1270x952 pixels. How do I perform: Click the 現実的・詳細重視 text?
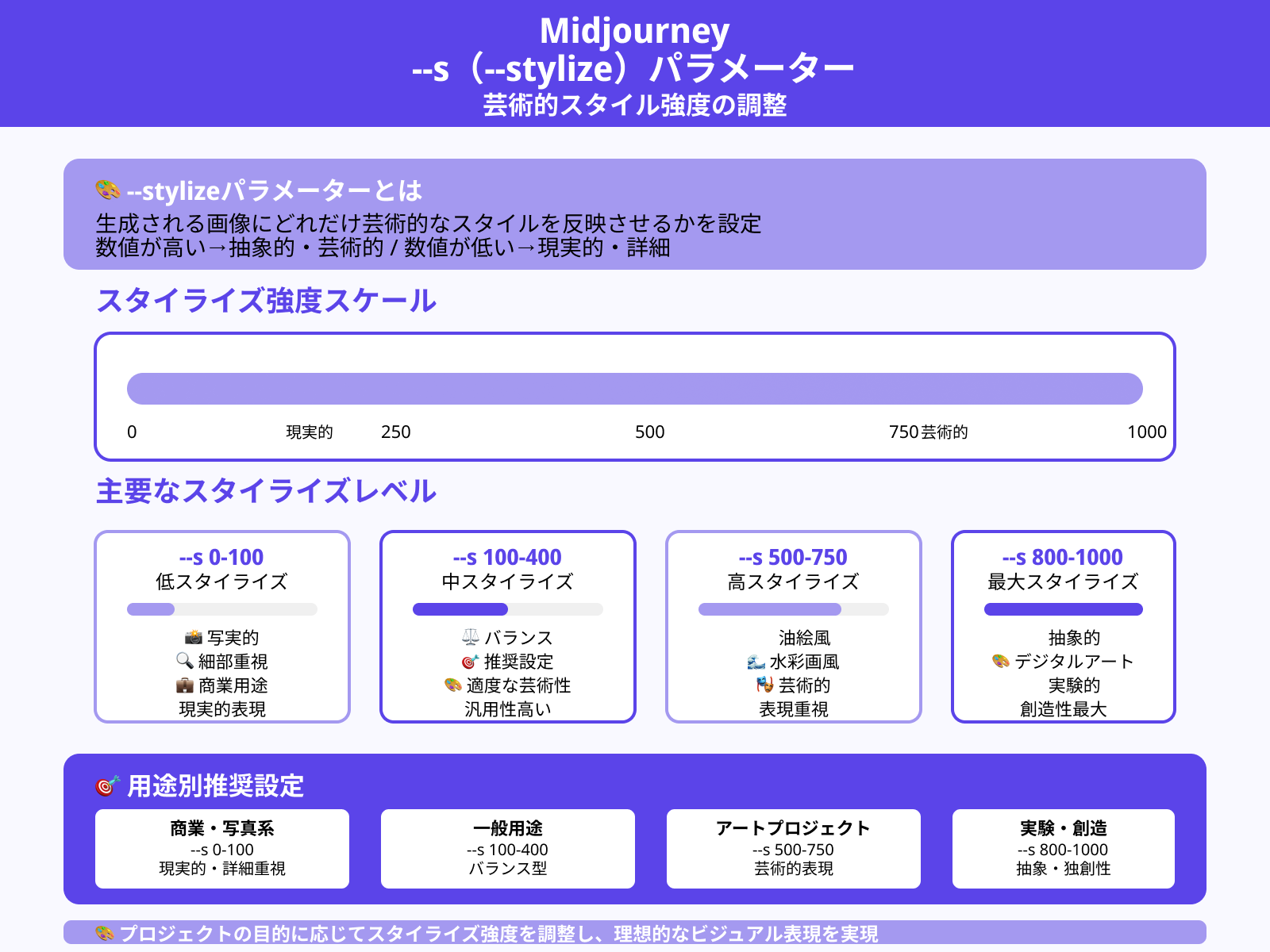(x=222, y=869)
